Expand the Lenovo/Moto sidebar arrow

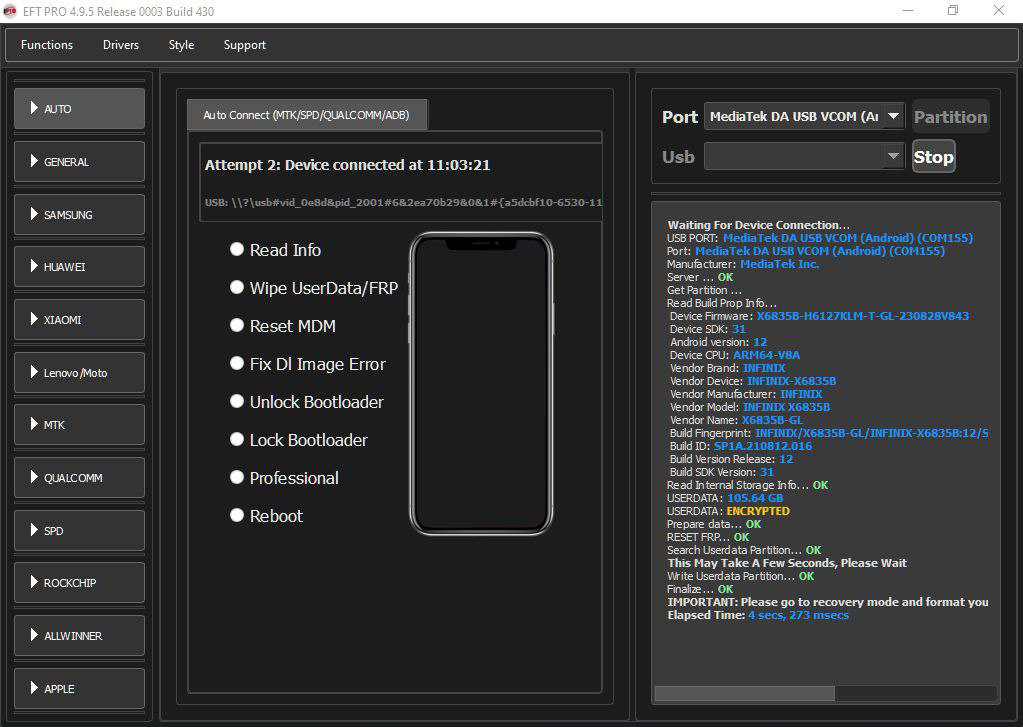34,371
